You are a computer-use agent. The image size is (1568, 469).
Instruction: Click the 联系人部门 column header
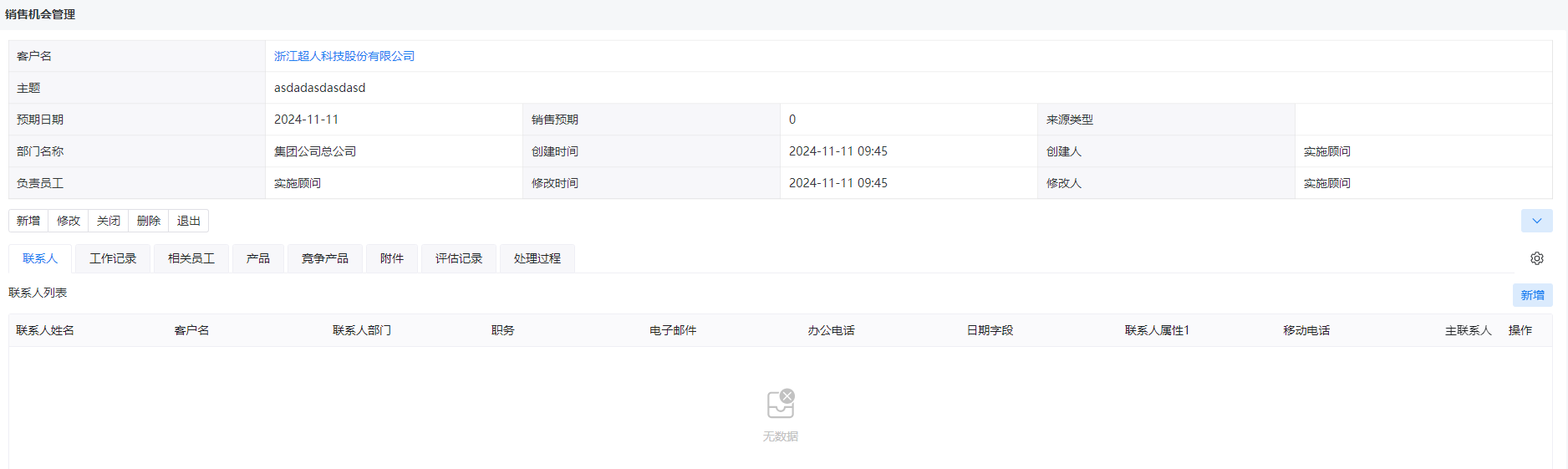click(362, 330)
